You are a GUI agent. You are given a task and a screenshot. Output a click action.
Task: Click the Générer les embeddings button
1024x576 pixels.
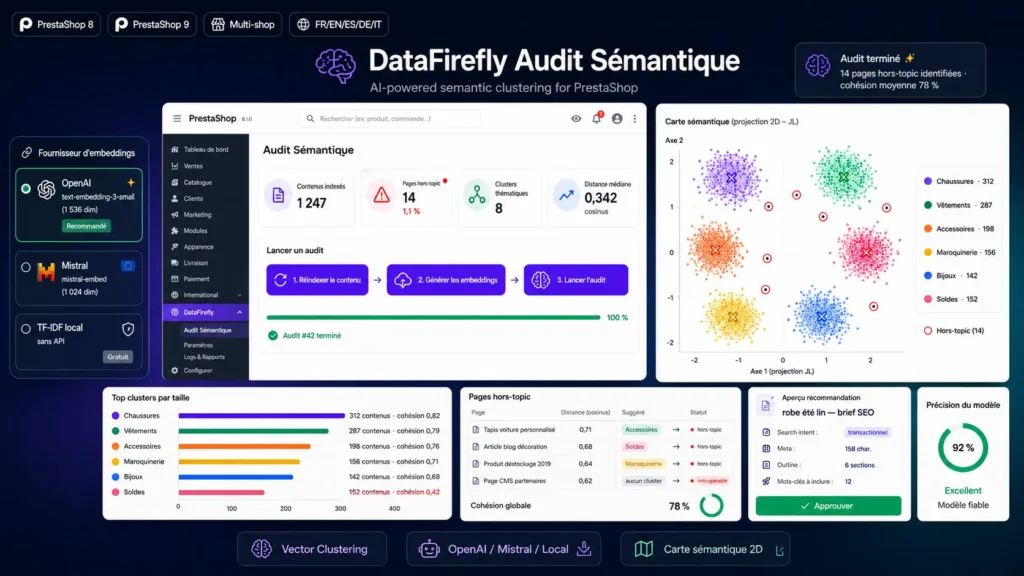click(x=446, y=280)
